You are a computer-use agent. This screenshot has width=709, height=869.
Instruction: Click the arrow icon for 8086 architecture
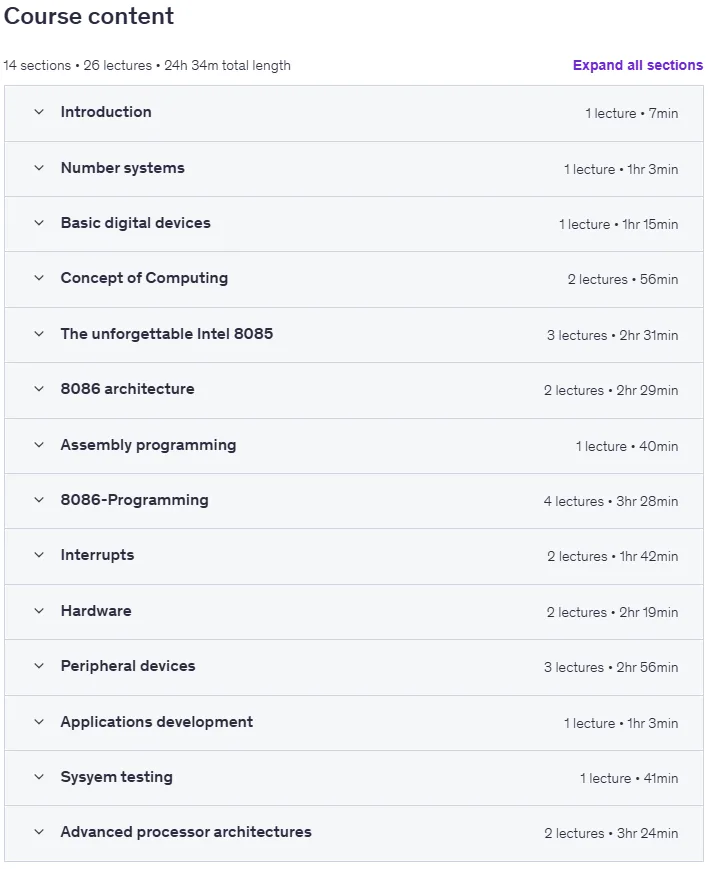39,389
